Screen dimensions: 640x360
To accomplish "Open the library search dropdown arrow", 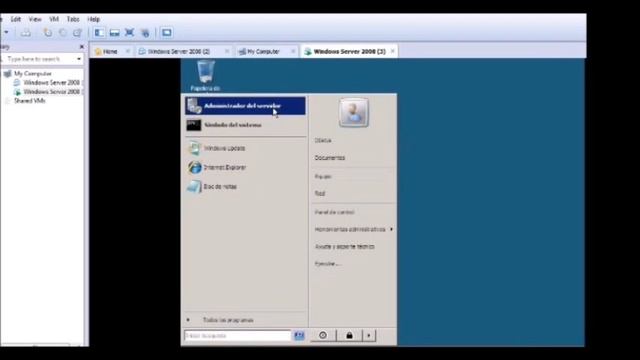I will point(79,59).
